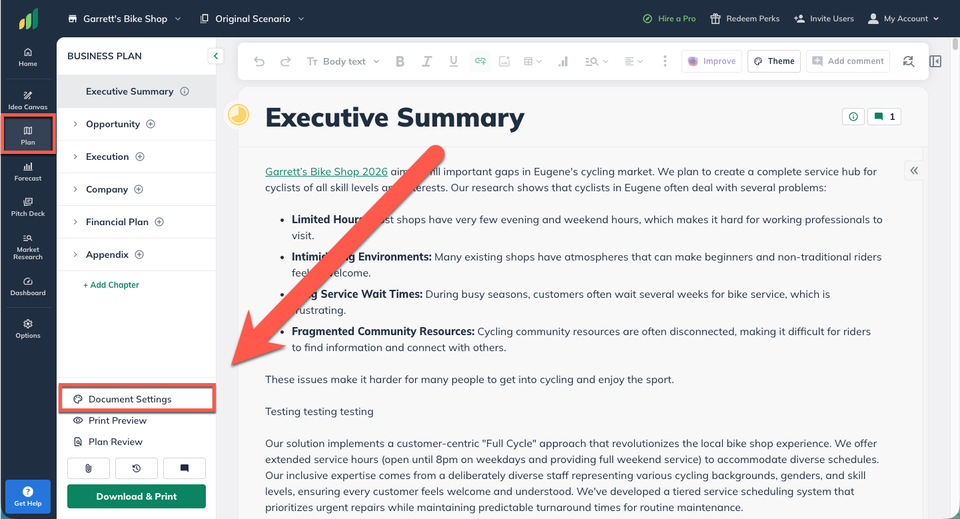Collapse the right panel double-chevron
Image resolution: width=960 pixels, height=519 pixels.
(913, 171)
